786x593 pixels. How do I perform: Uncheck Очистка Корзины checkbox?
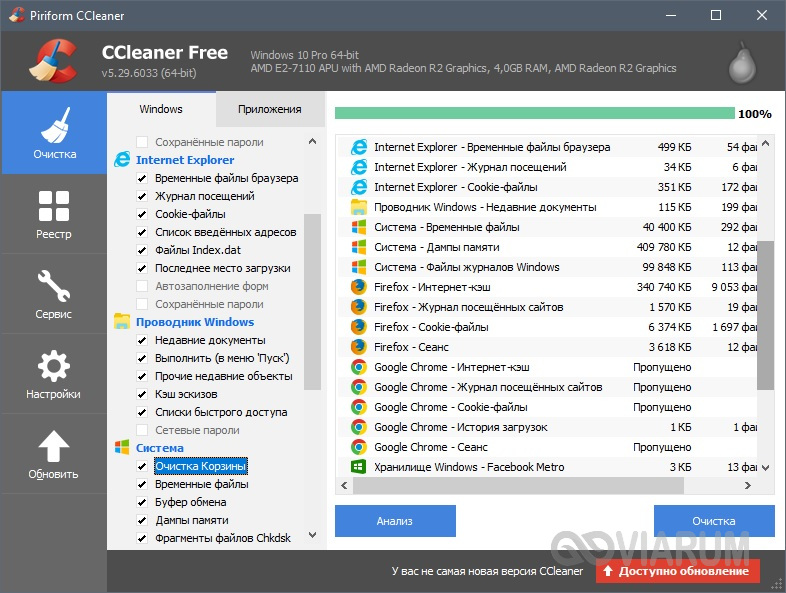pyautogui.click(x=142, y=466)
